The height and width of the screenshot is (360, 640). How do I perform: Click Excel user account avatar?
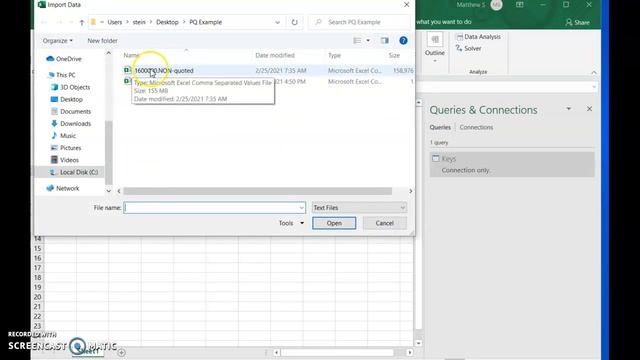(496, 5)
